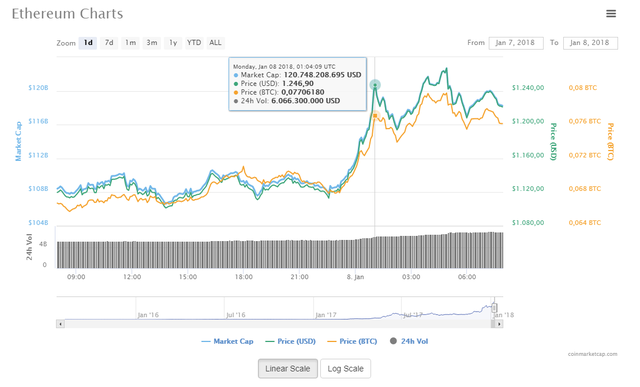Click the $104B market cap axis label
Viewport: 640px width, 387px height.
[38, 222]
